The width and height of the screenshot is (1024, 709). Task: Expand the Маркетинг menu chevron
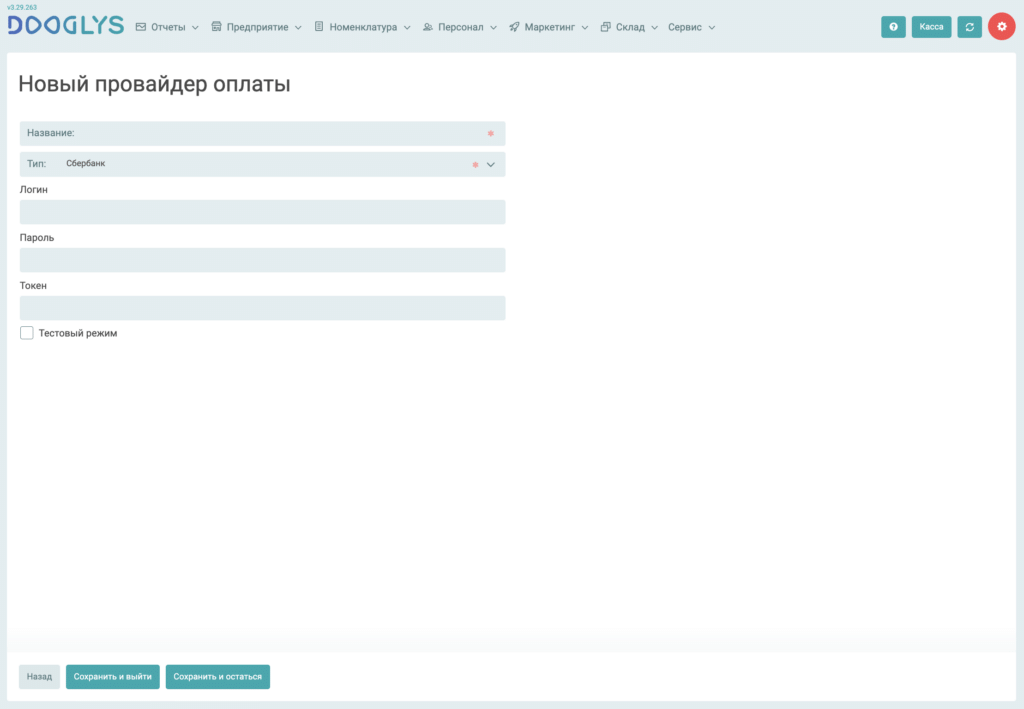585,27
